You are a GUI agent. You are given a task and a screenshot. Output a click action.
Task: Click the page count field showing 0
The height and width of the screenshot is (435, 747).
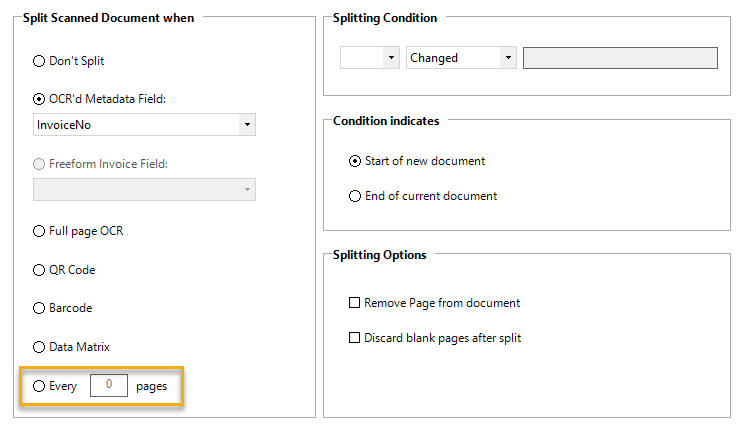point(108,385)
